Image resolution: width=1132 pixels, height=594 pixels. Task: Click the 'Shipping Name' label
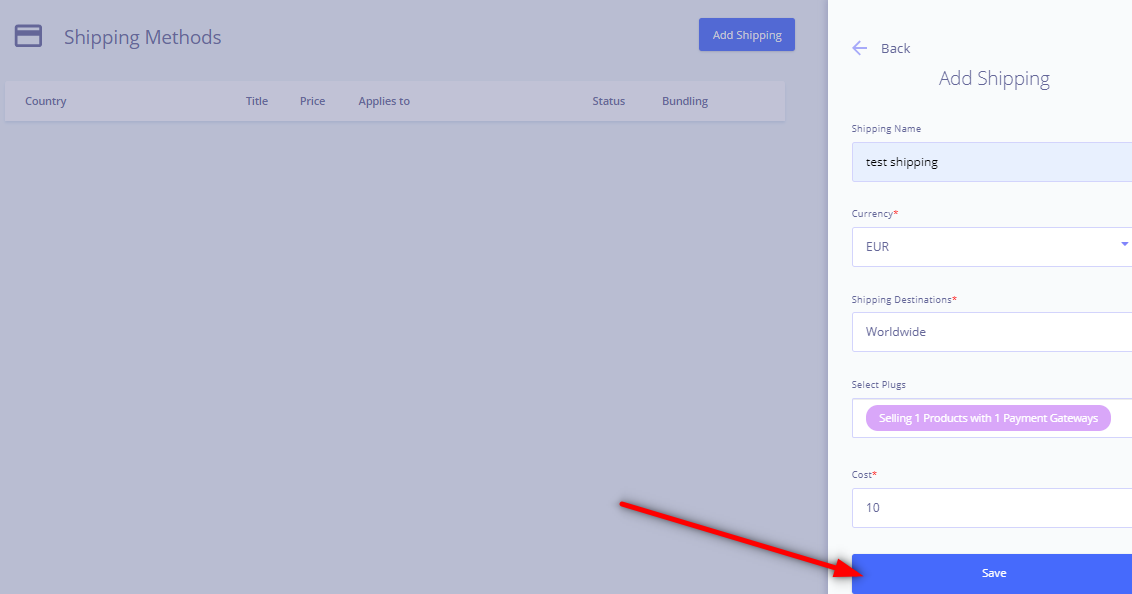886,128
